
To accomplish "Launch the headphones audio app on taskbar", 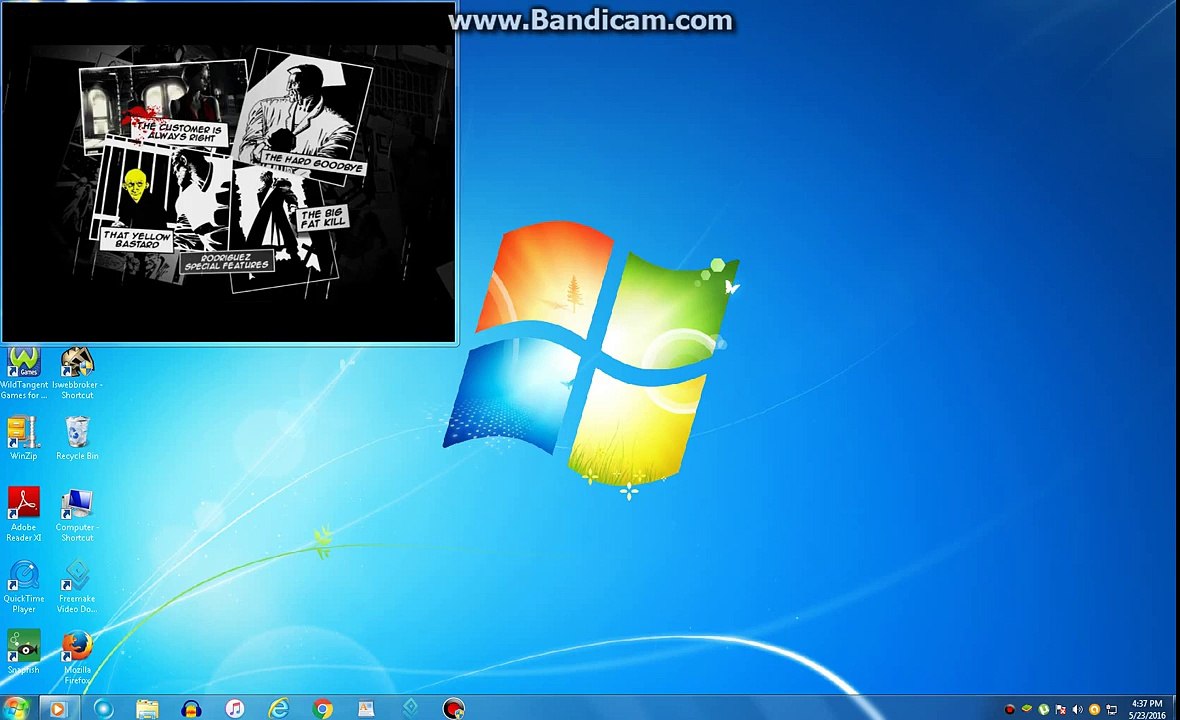I will pyautogui.click(x=191, y=708).
